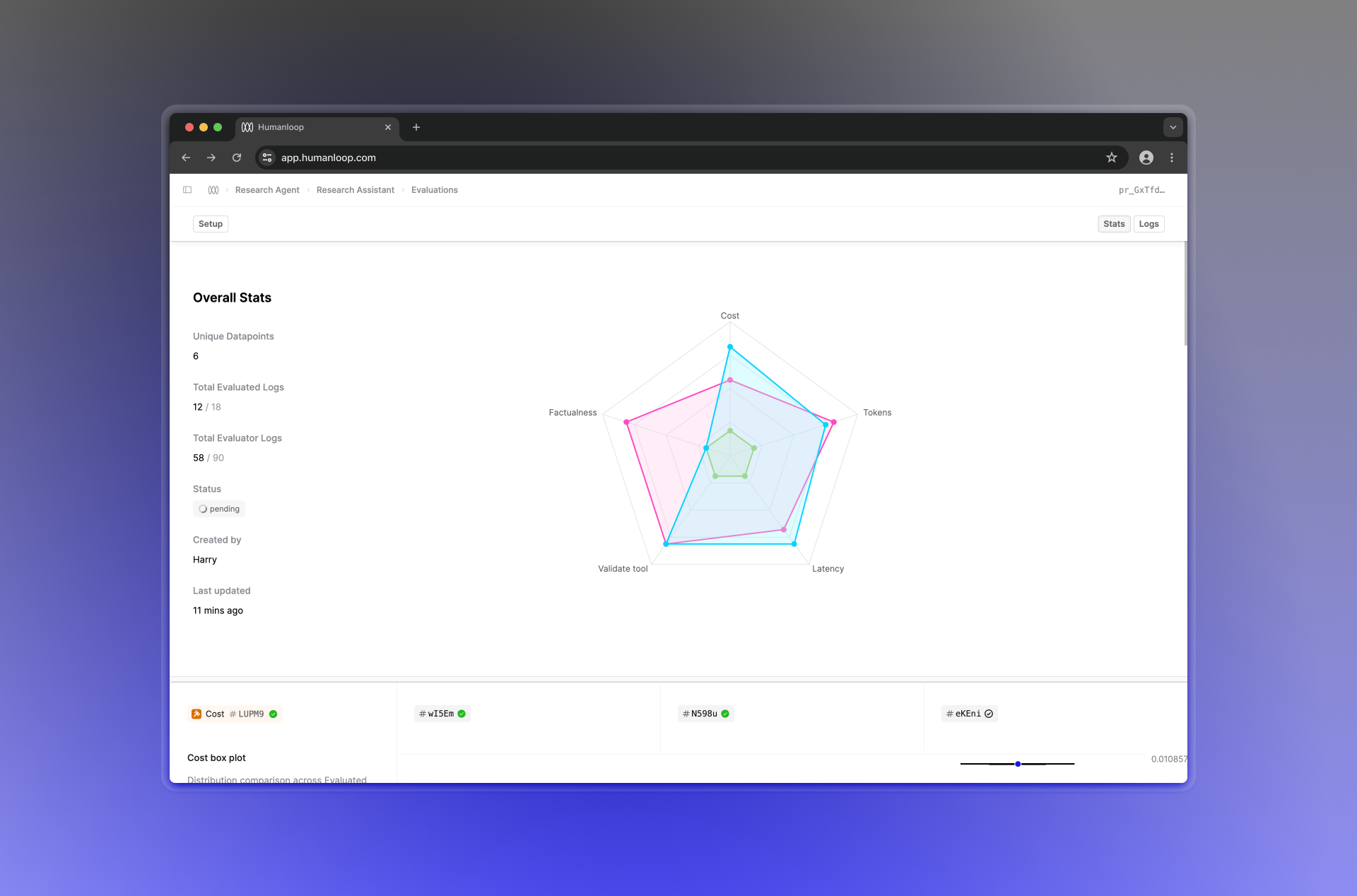Click the pink data point on Factualness axis
Image resolution: width=1357 pixels, height=896 pixels.
pos(626,423)
